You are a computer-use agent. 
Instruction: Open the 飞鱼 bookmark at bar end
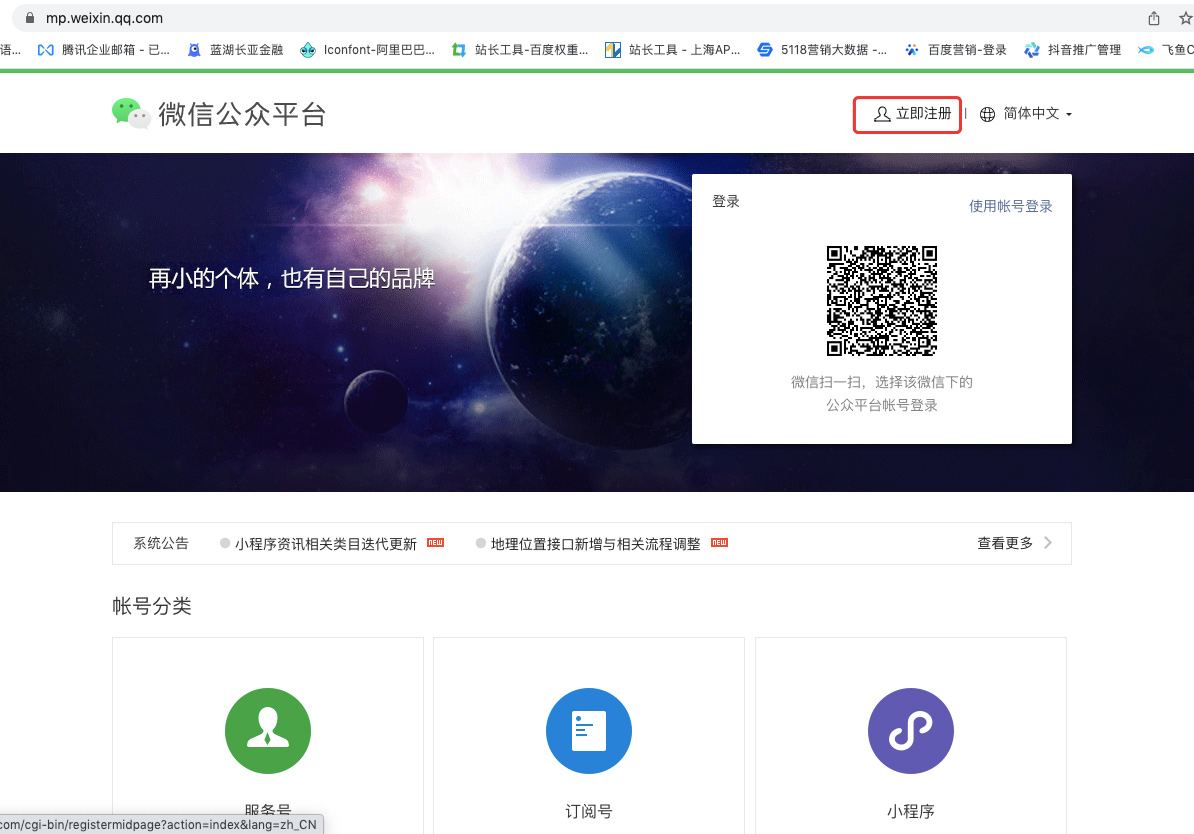1166,50
